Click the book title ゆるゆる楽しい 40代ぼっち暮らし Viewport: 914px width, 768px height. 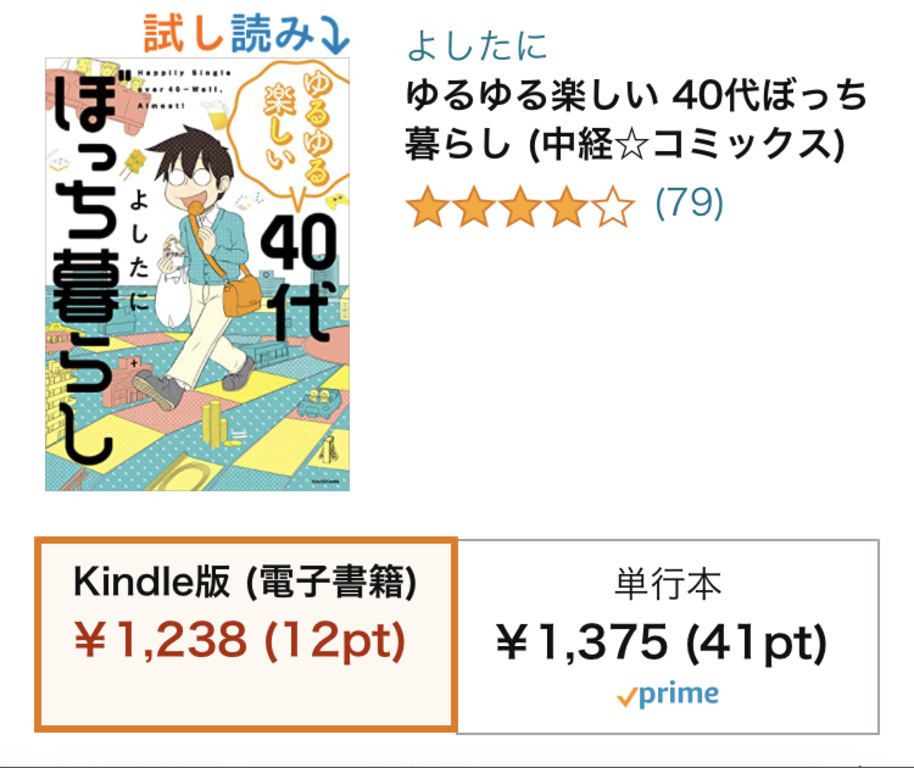click(635, 120)
